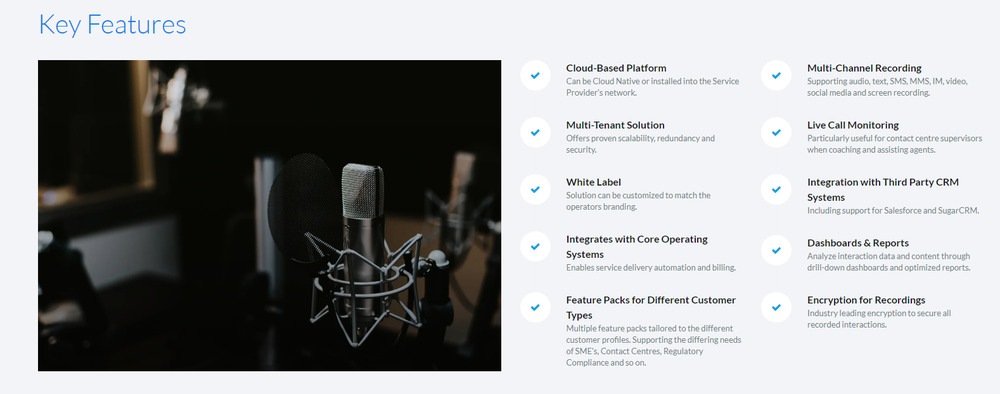Select the Encryption for Recordings title
This screenshot has height=394, width=1000.
[866, 300]
